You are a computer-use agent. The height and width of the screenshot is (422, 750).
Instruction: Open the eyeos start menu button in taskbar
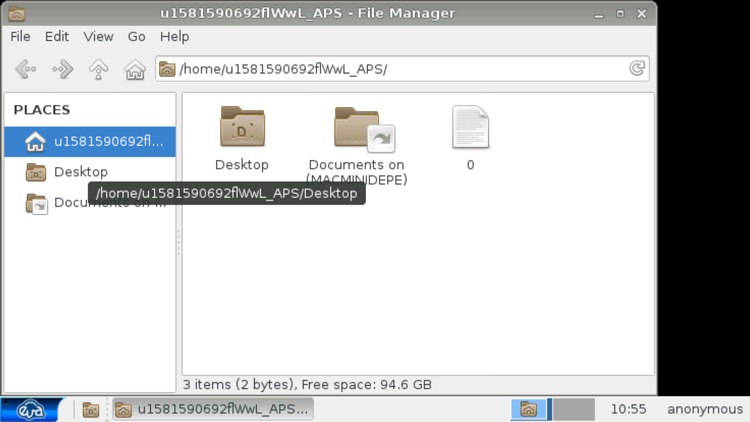pyautogui.click(x=31, y=410)
